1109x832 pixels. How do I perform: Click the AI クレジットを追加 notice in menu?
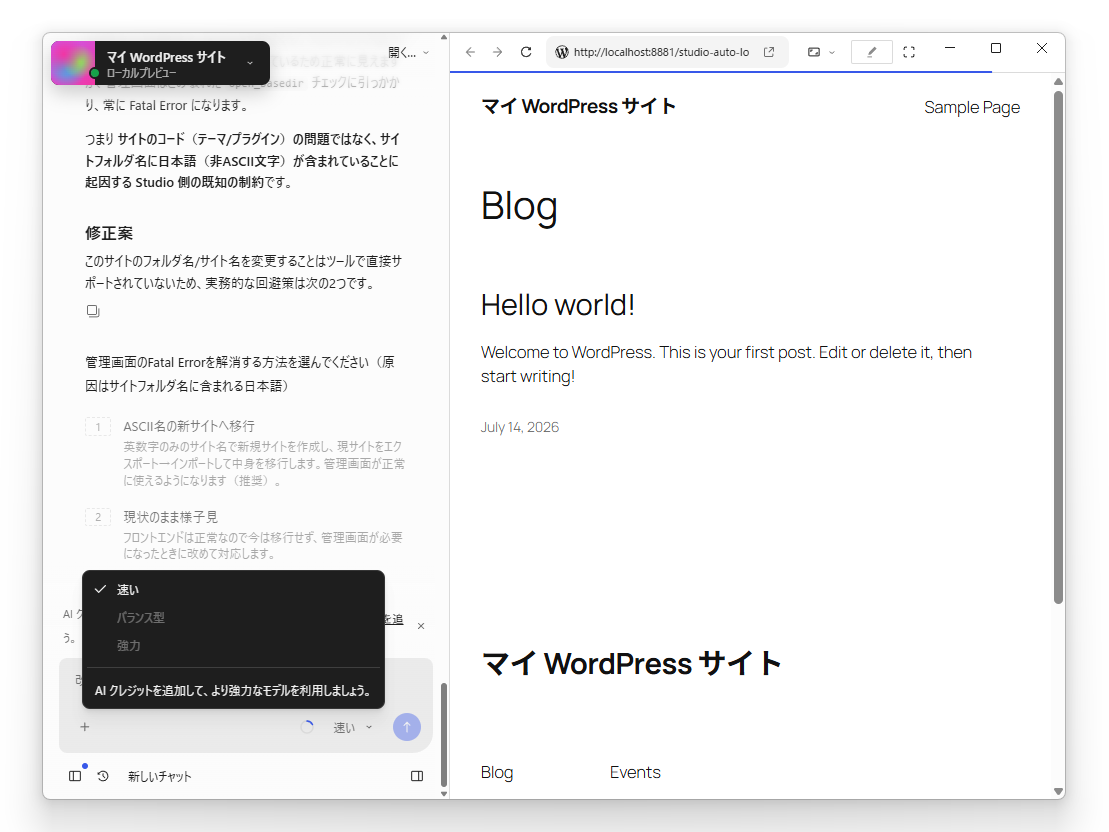pos(233,691)
